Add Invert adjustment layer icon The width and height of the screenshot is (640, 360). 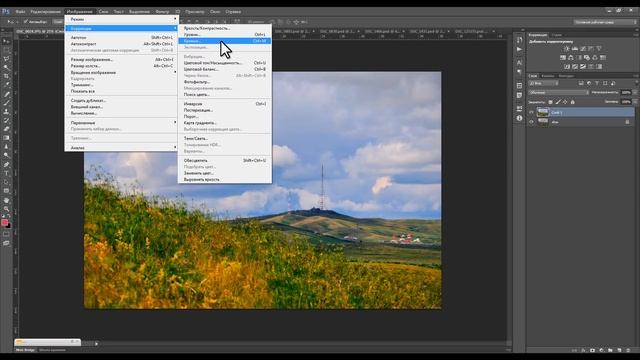click(x=567, y=66)
